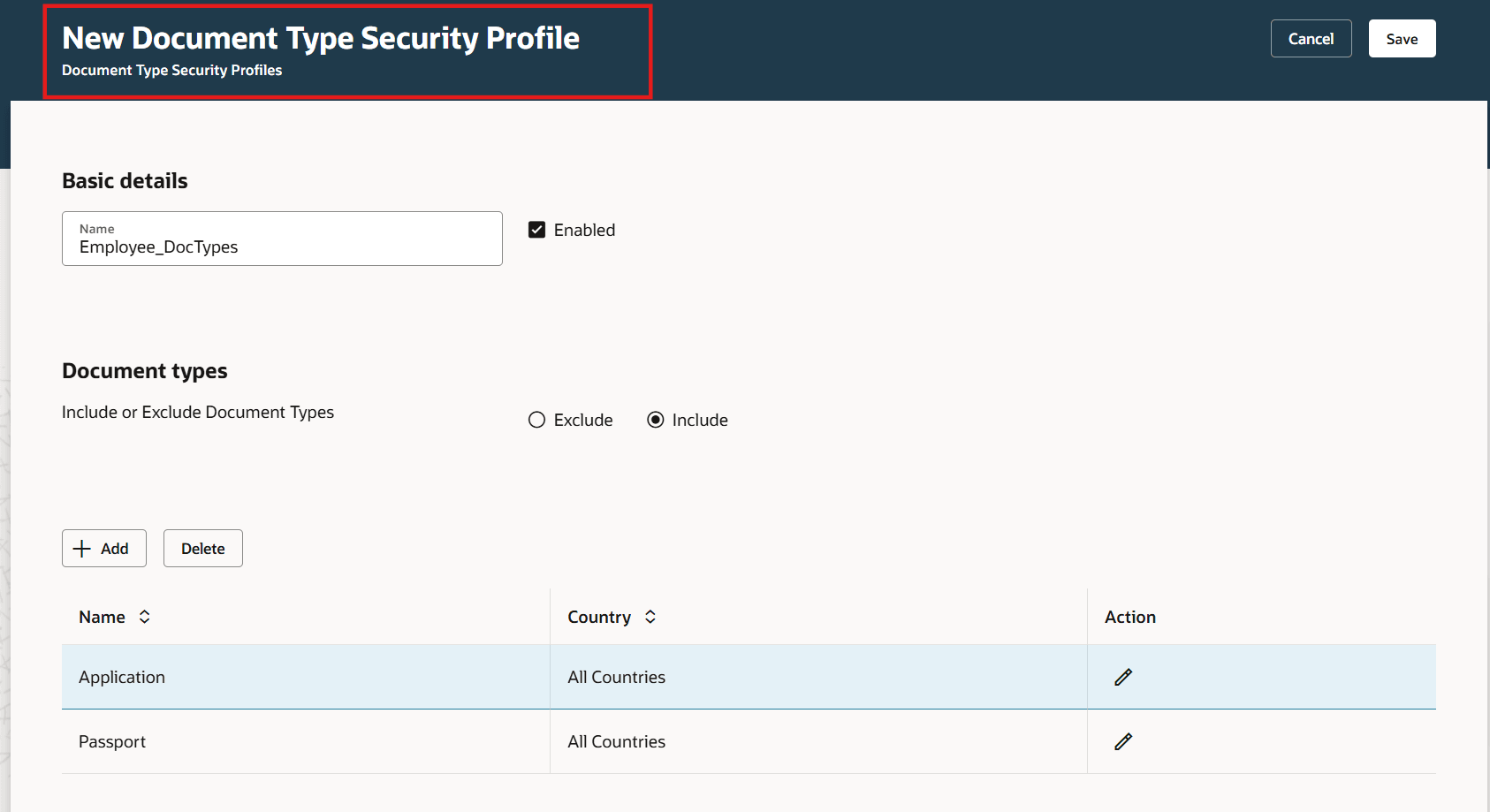Open the Document Type Security Profiles breadcrumb

point(171,70)
